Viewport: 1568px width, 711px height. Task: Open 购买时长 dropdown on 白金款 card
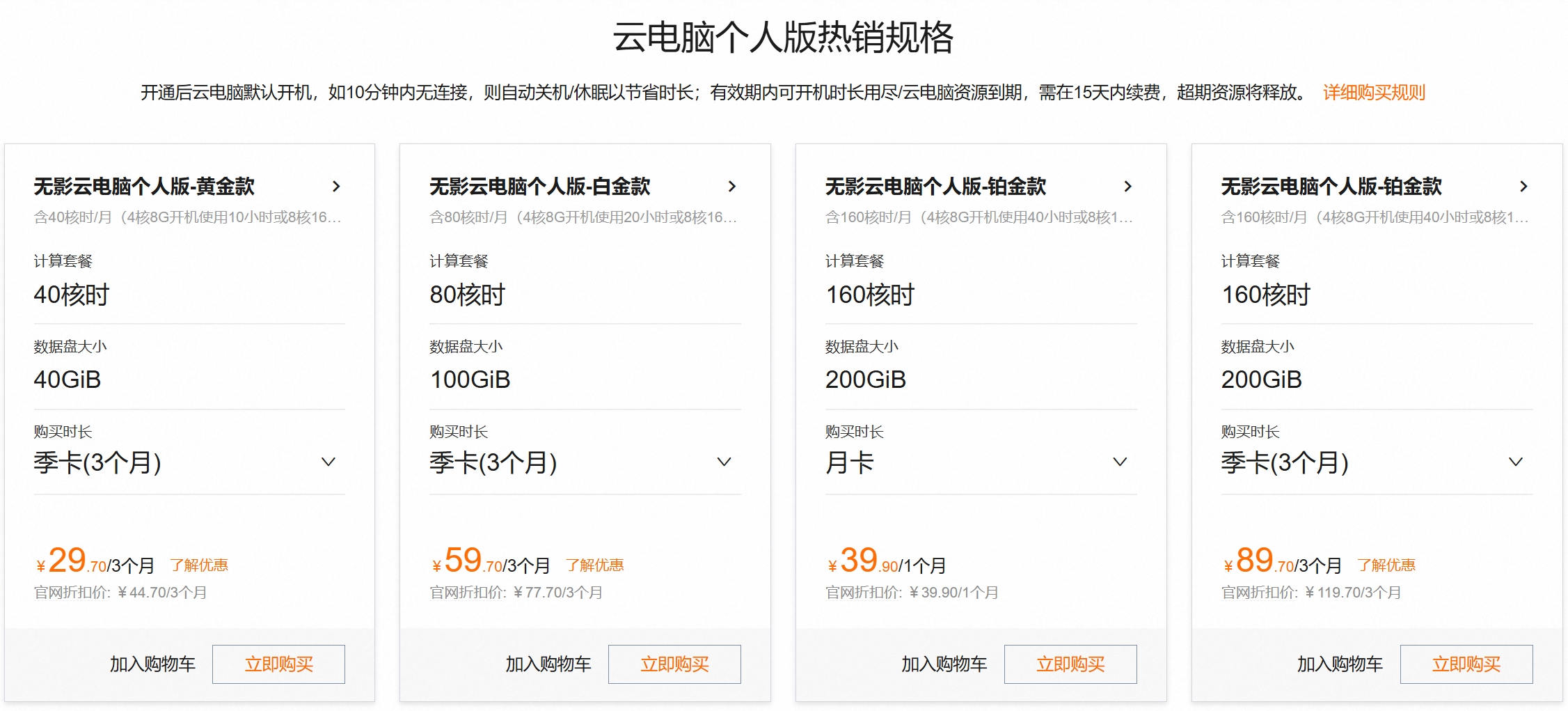[x=585, y=462]
